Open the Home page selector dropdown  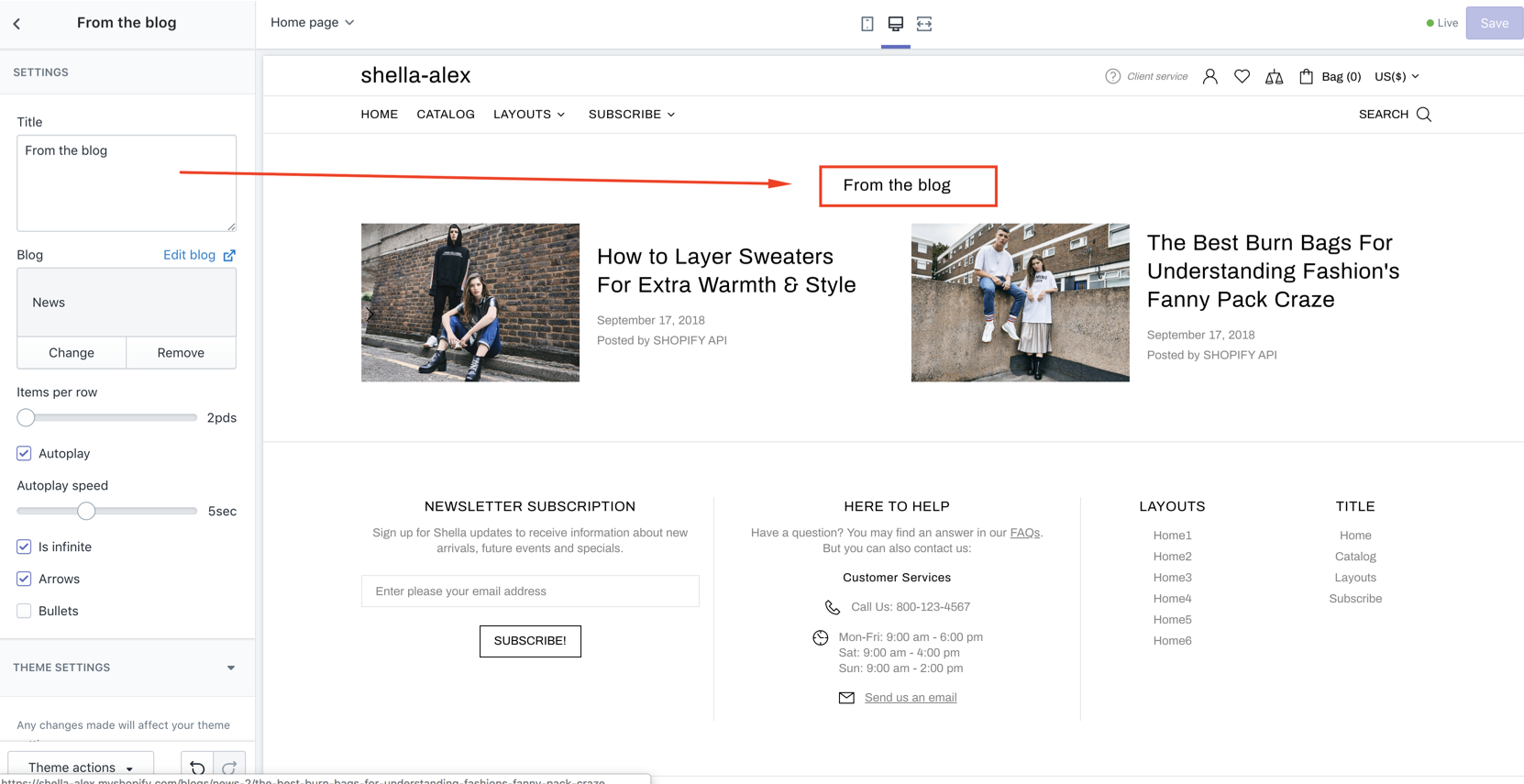(x=312, y=23)
